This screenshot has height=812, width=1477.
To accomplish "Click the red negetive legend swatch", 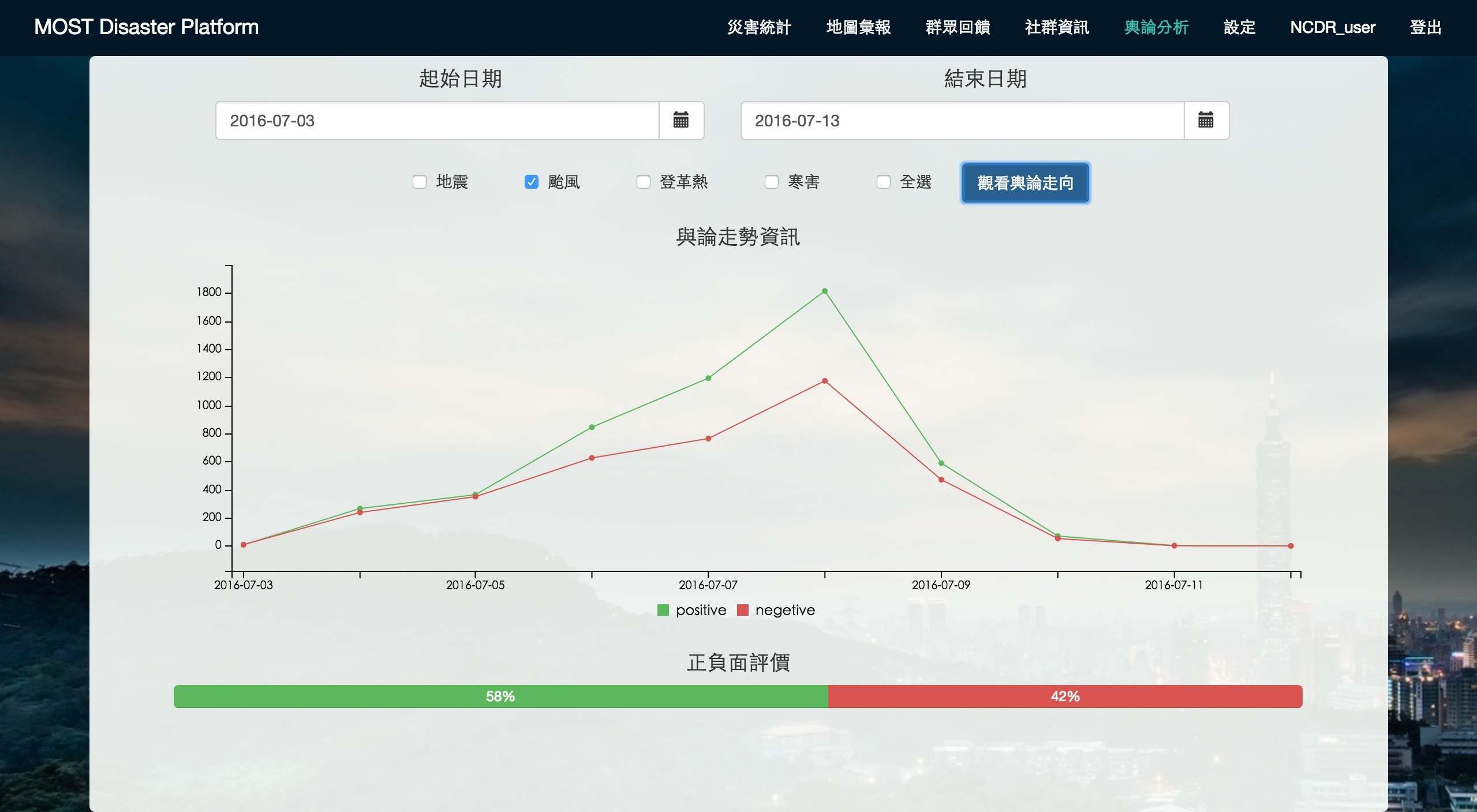I will 743,610.
